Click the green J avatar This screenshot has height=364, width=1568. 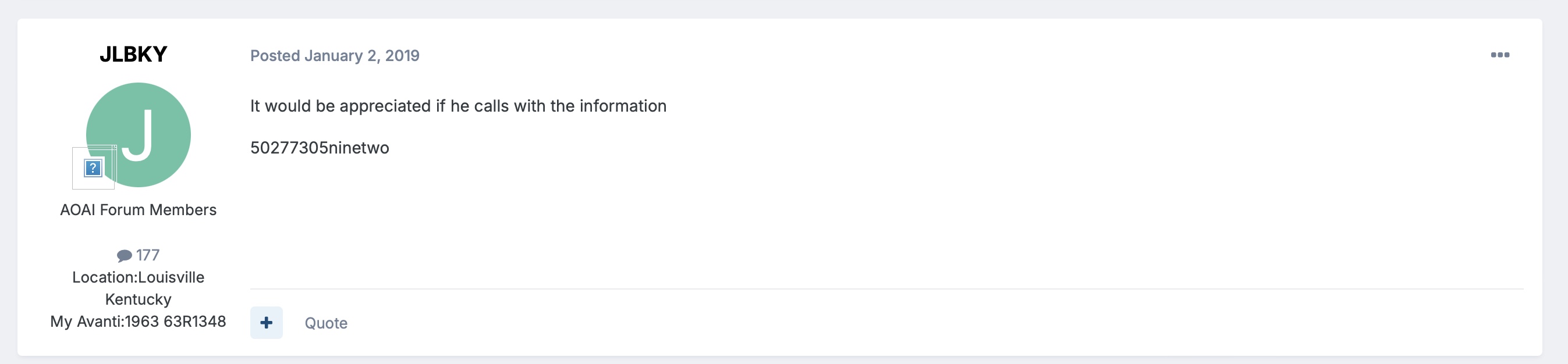pyautogui.click(x=146, y=124)
